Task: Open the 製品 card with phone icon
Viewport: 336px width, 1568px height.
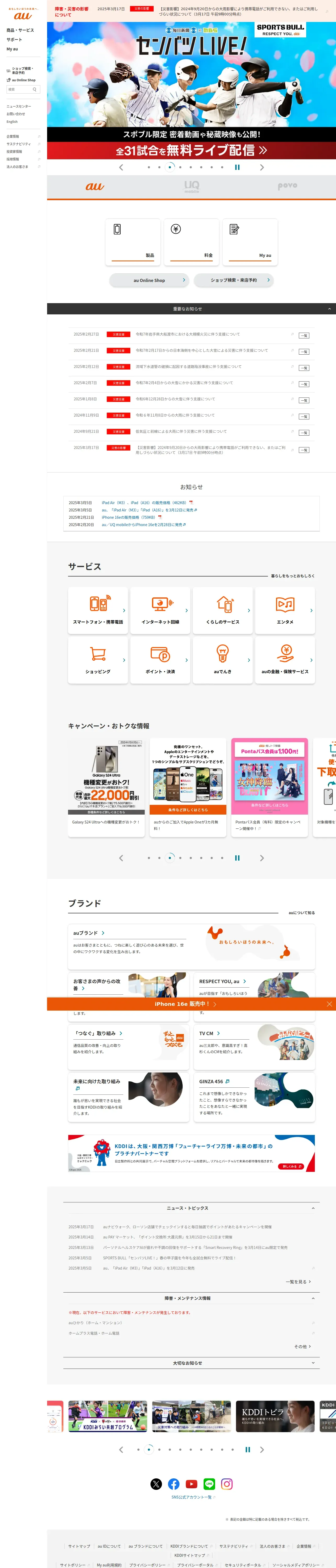Action: [x=133, y=242]
